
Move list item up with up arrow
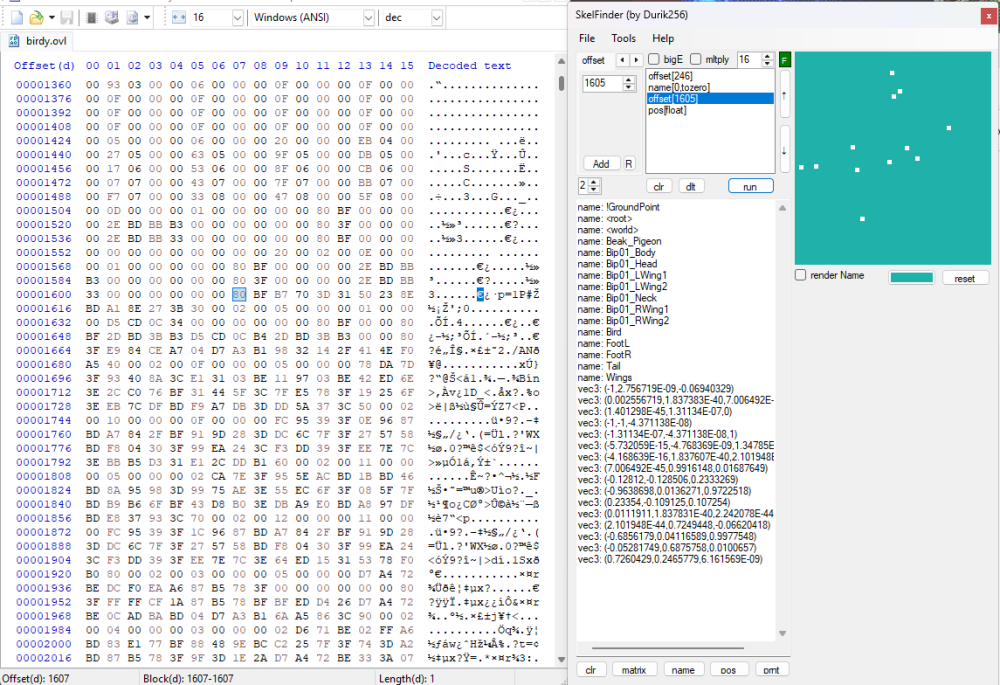coord(784,94)
